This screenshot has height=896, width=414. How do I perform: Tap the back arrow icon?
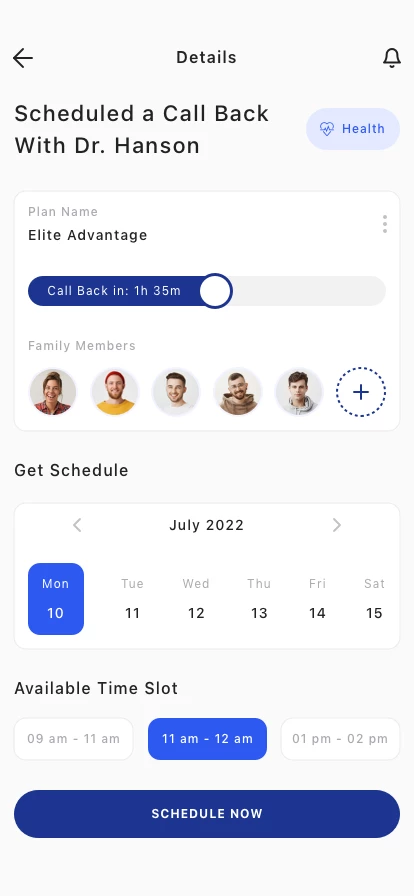(23, 58)
